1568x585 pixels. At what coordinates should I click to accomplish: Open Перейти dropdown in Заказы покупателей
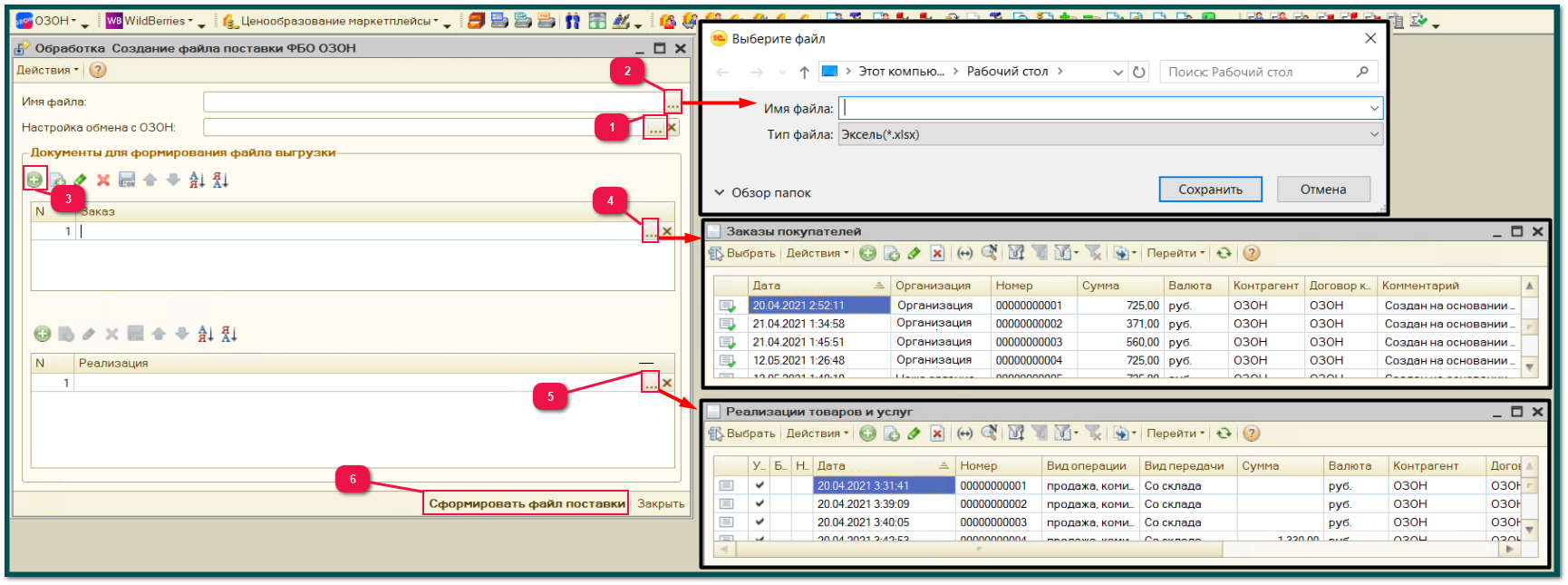pos(1176,253)
